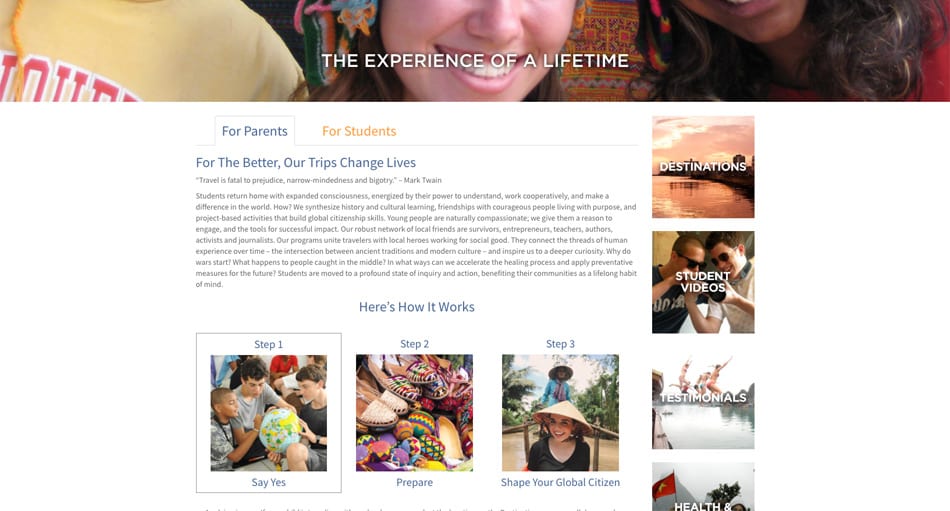The width and height of the screenshot is (950, 511).
Task: Switch to the For Parents tab
Action: pyautogui.click(x=254, y=131)
